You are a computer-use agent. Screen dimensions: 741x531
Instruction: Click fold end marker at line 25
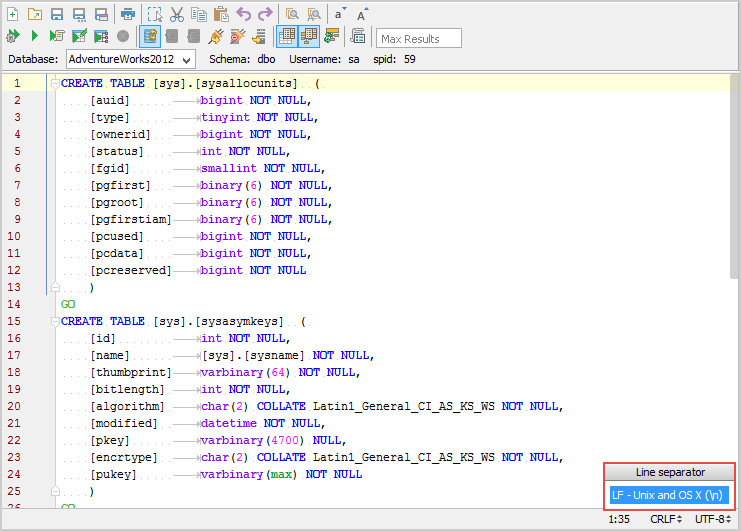pos(55,491)
